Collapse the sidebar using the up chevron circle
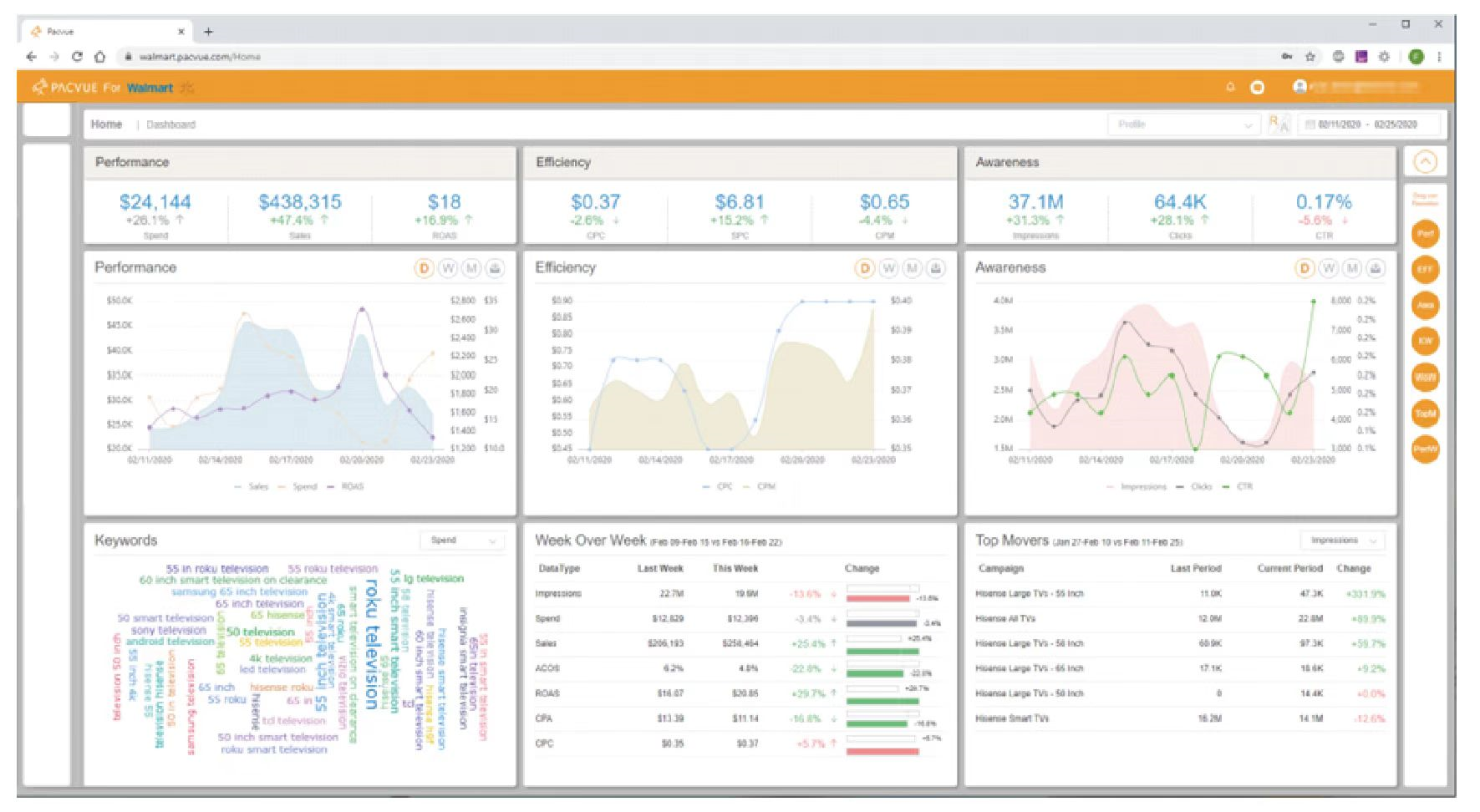The image size is (1480, 812). pos(1425,162)
